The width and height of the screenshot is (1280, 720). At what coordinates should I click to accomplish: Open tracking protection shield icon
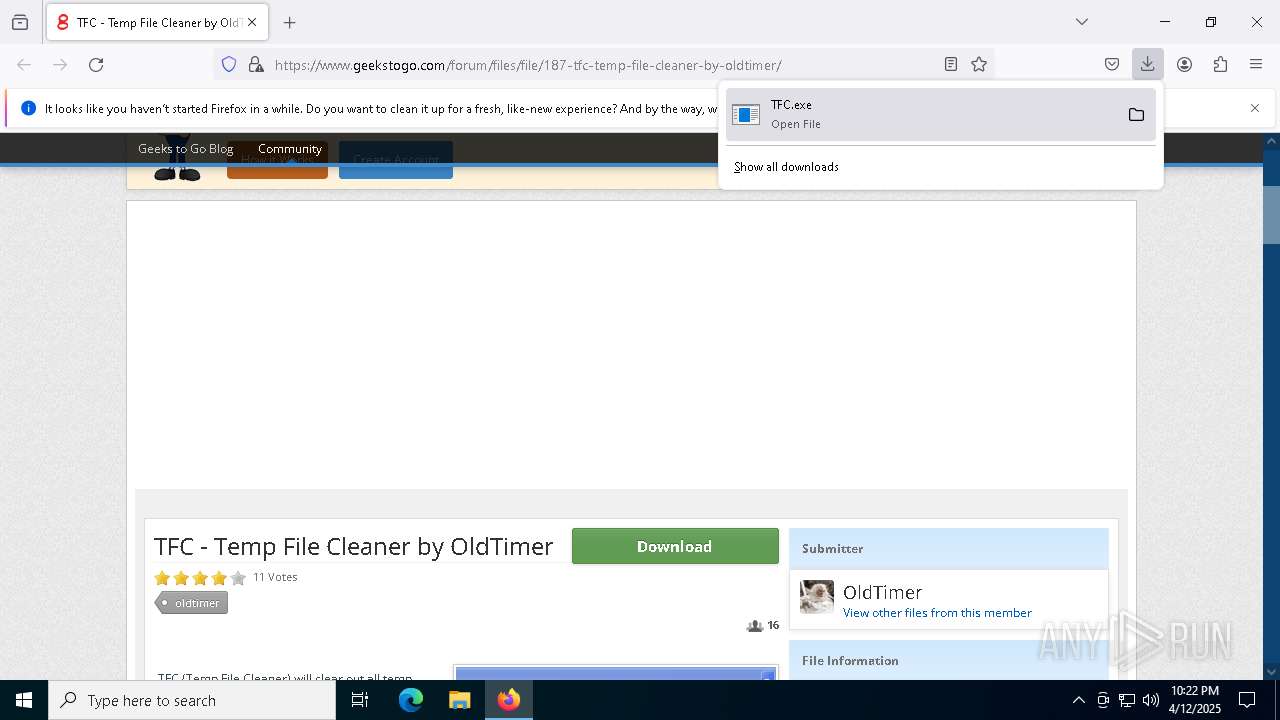(x=229, y=65)
